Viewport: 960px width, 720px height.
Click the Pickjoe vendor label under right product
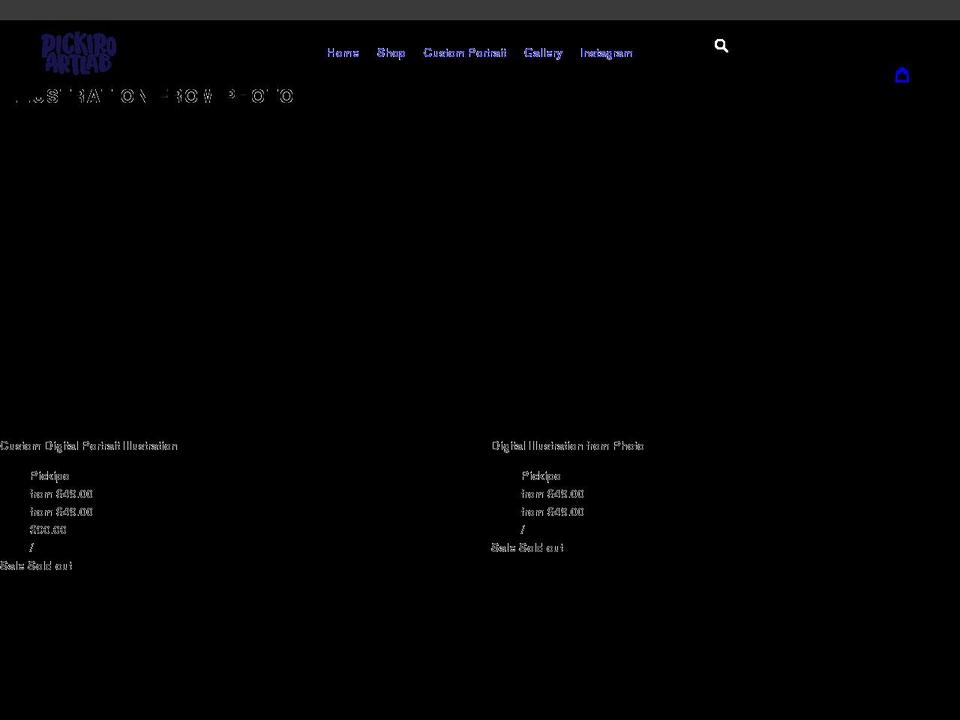click(x=541, y=476)
